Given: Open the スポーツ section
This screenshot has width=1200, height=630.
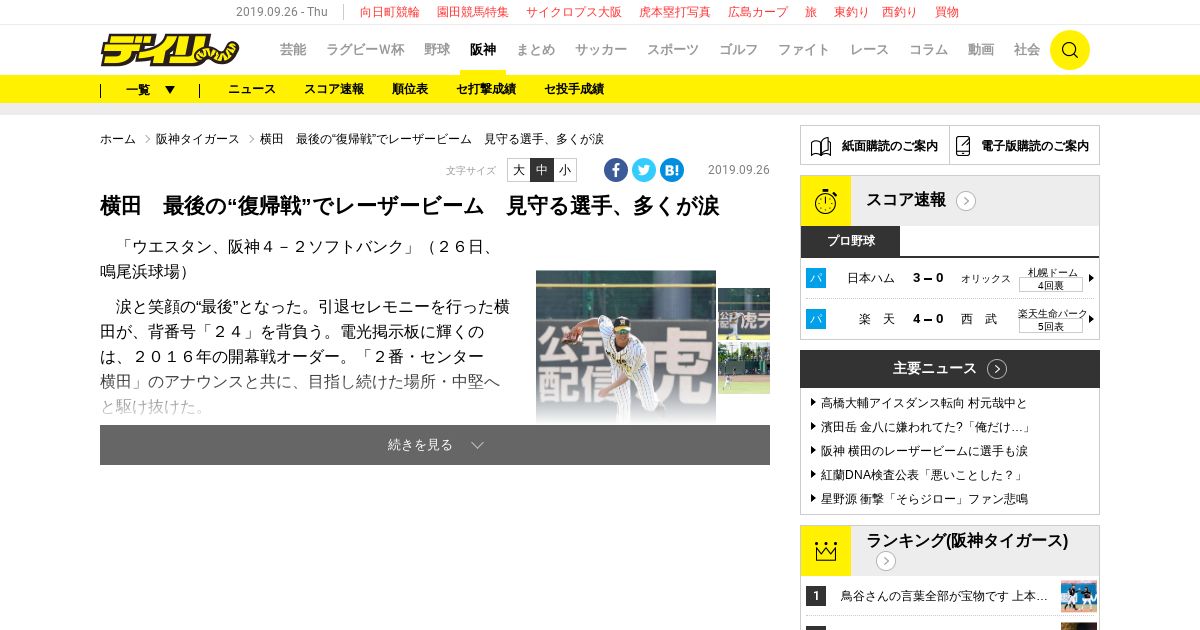Looking at the screenshot, I should (673, 50).
